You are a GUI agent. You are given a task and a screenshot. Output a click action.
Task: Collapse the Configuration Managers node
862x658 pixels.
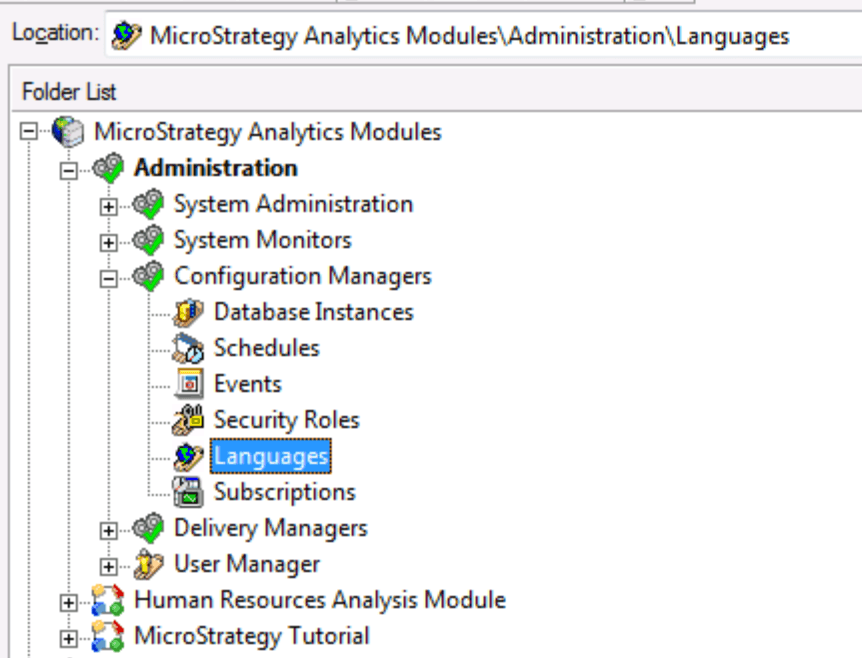pos(109,278)
